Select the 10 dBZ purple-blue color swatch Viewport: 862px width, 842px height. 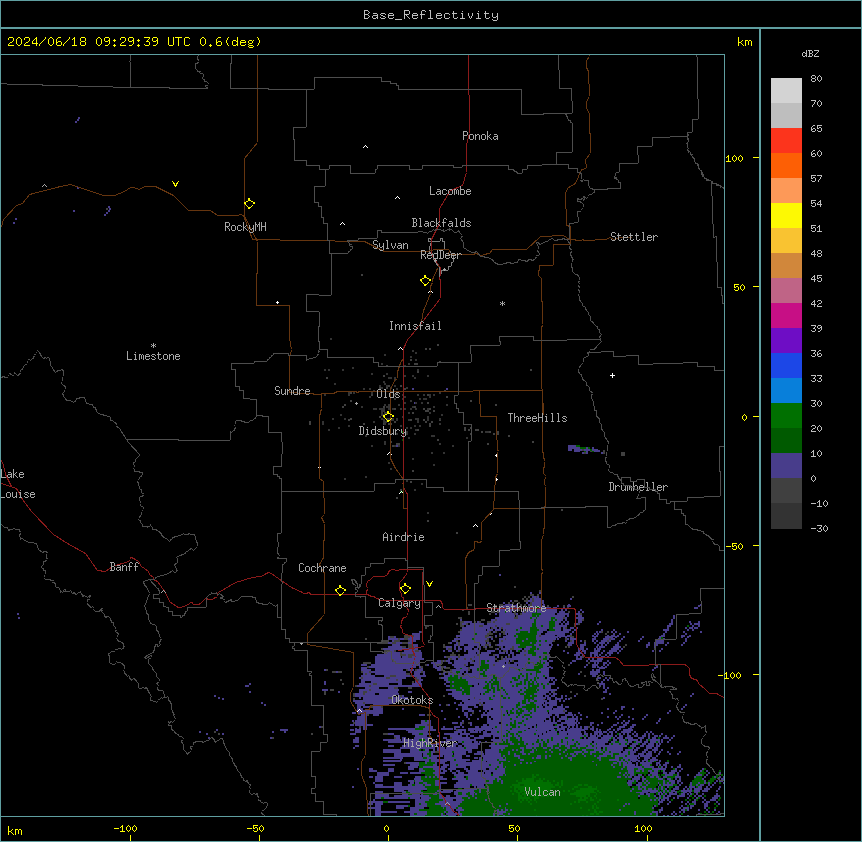[786, 465]
